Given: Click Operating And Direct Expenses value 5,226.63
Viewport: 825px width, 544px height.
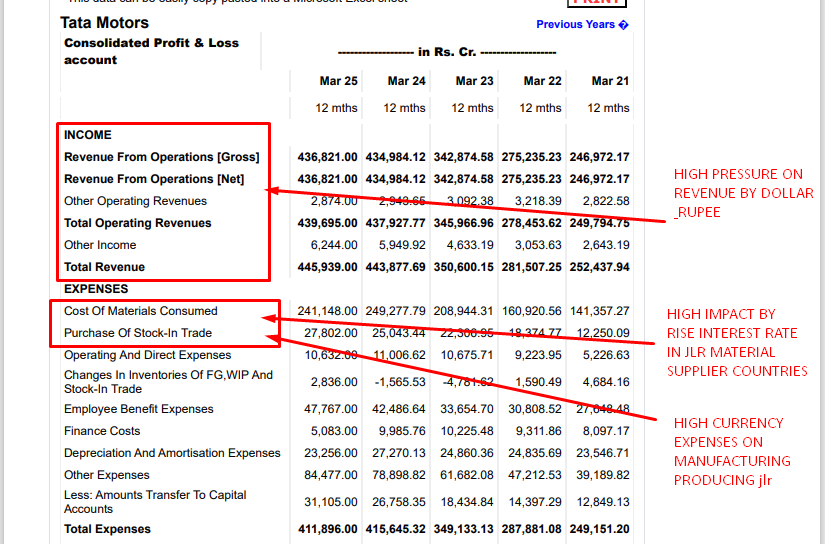Looking at the screenshot, I should pyautogui.click(x=606, y=355).
